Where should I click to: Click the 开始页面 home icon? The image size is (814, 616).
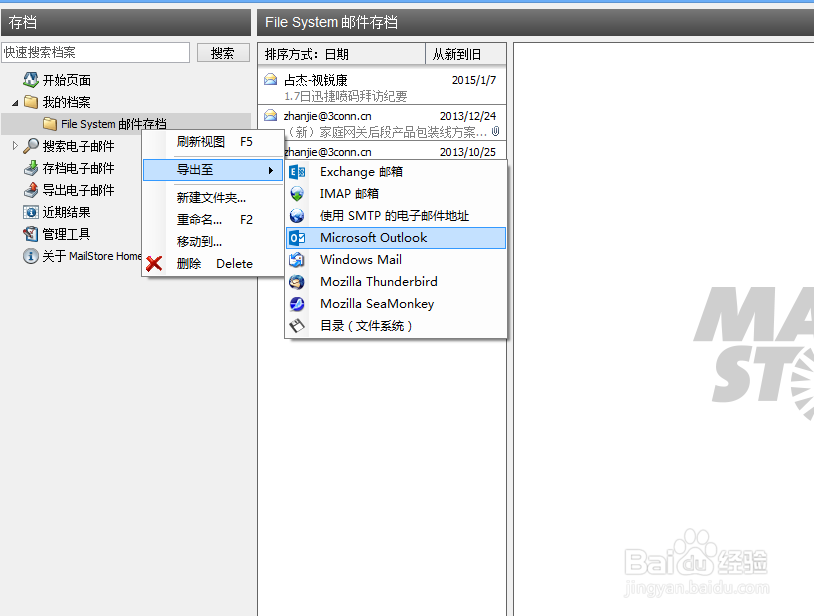pos(31,80)
